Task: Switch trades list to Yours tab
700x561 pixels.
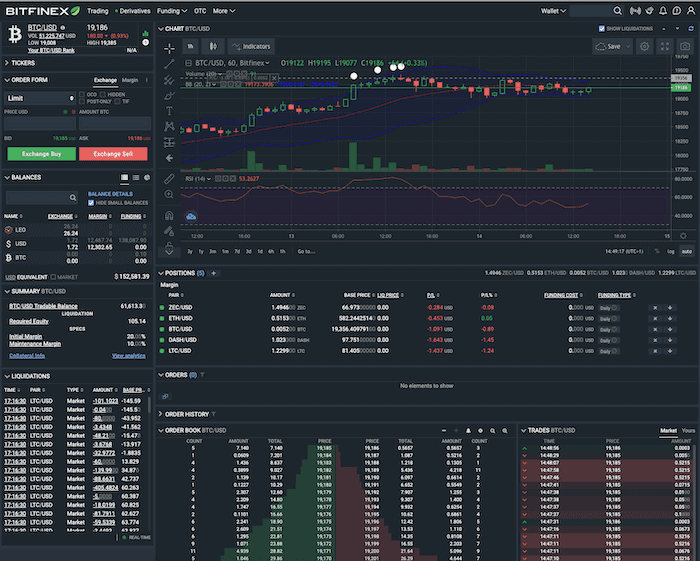Action: pos(688,431)
